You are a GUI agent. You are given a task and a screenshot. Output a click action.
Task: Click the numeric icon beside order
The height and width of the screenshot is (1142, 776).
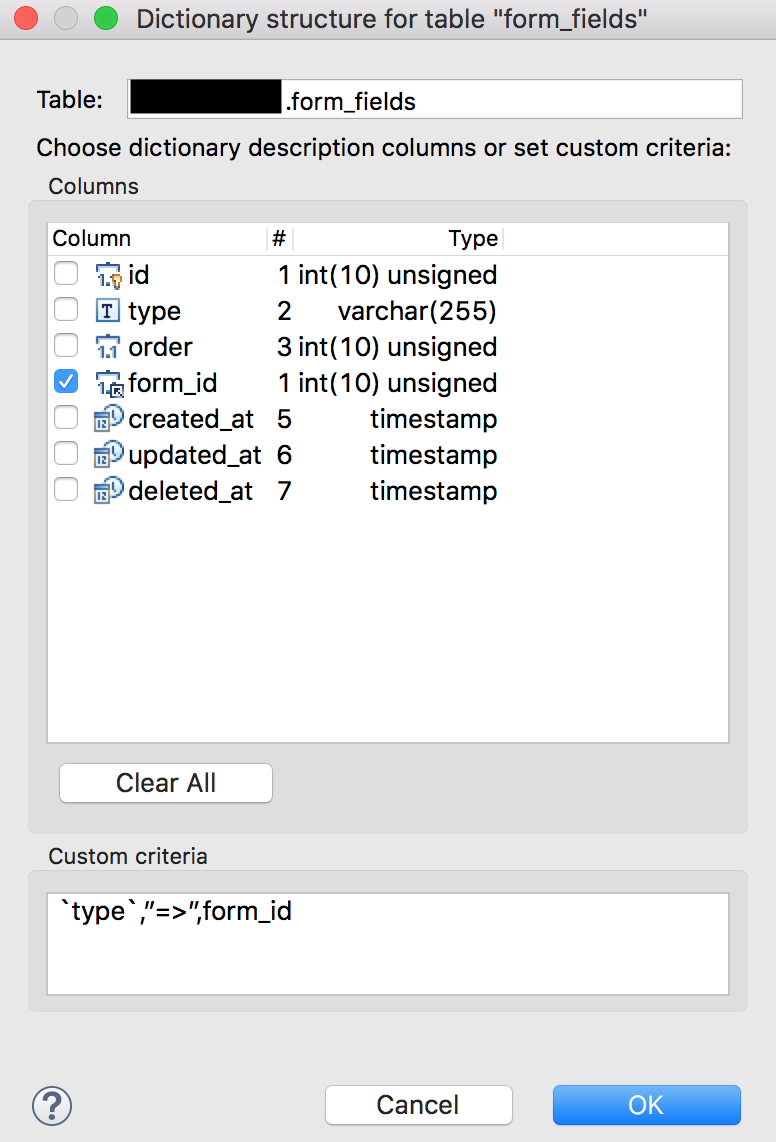tap(108, 347)
